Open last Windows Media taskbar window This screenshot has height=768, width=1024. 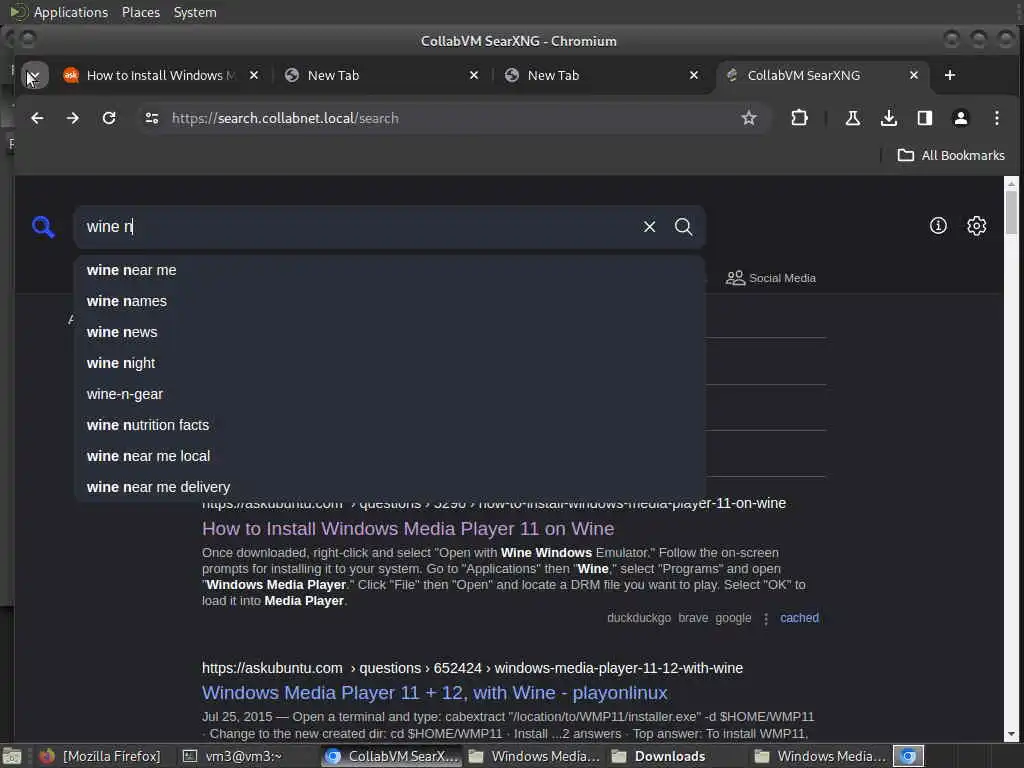820,756
